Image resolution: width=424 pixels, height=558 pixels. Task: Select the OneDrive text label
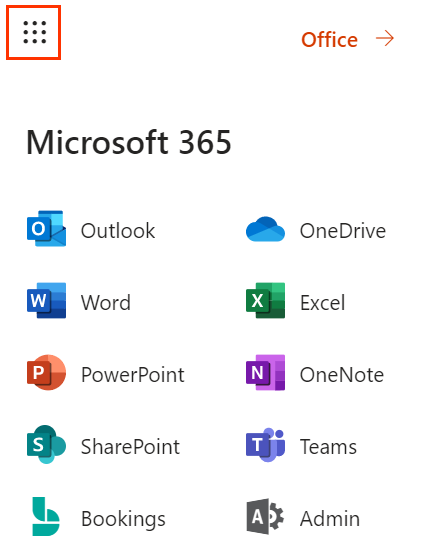point(343,231)
